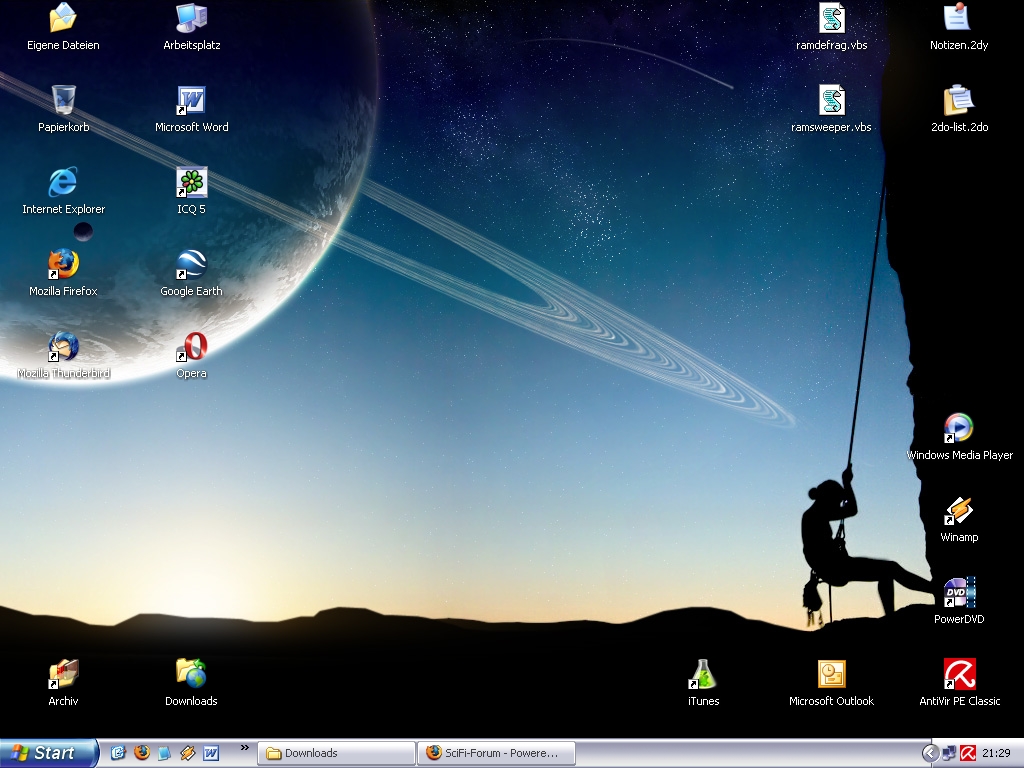Click the taskbar clock showing 21:29
1024x768 pixels.
(x=996, y=753)
